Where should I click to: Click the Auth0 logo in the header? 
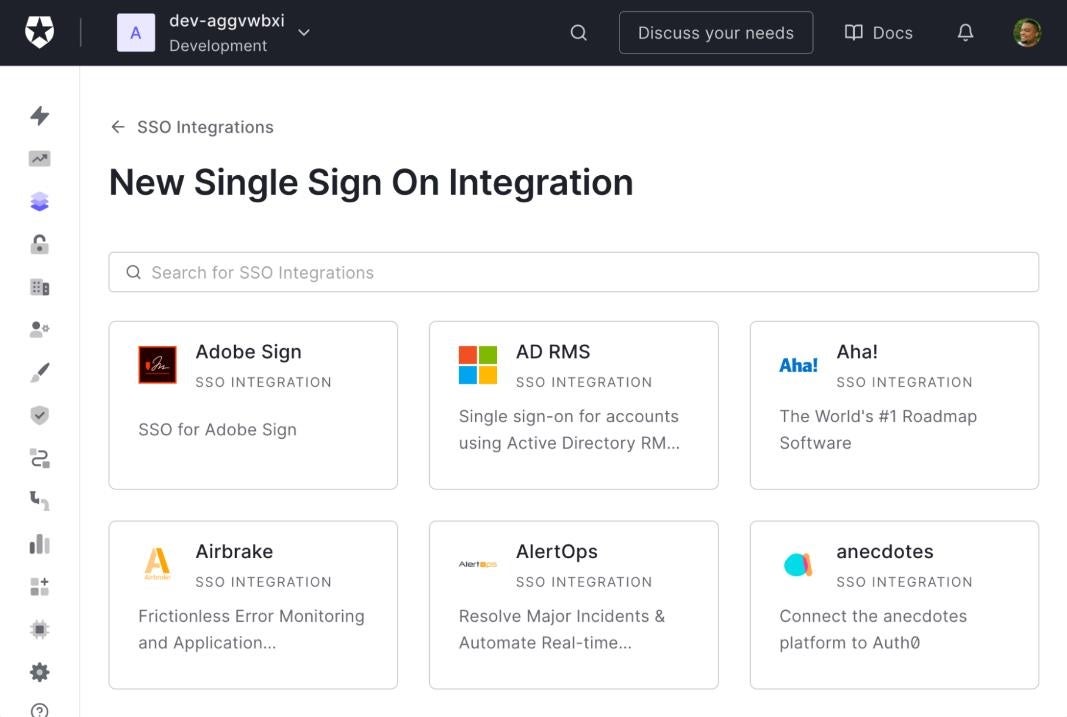tap(40, 33)
